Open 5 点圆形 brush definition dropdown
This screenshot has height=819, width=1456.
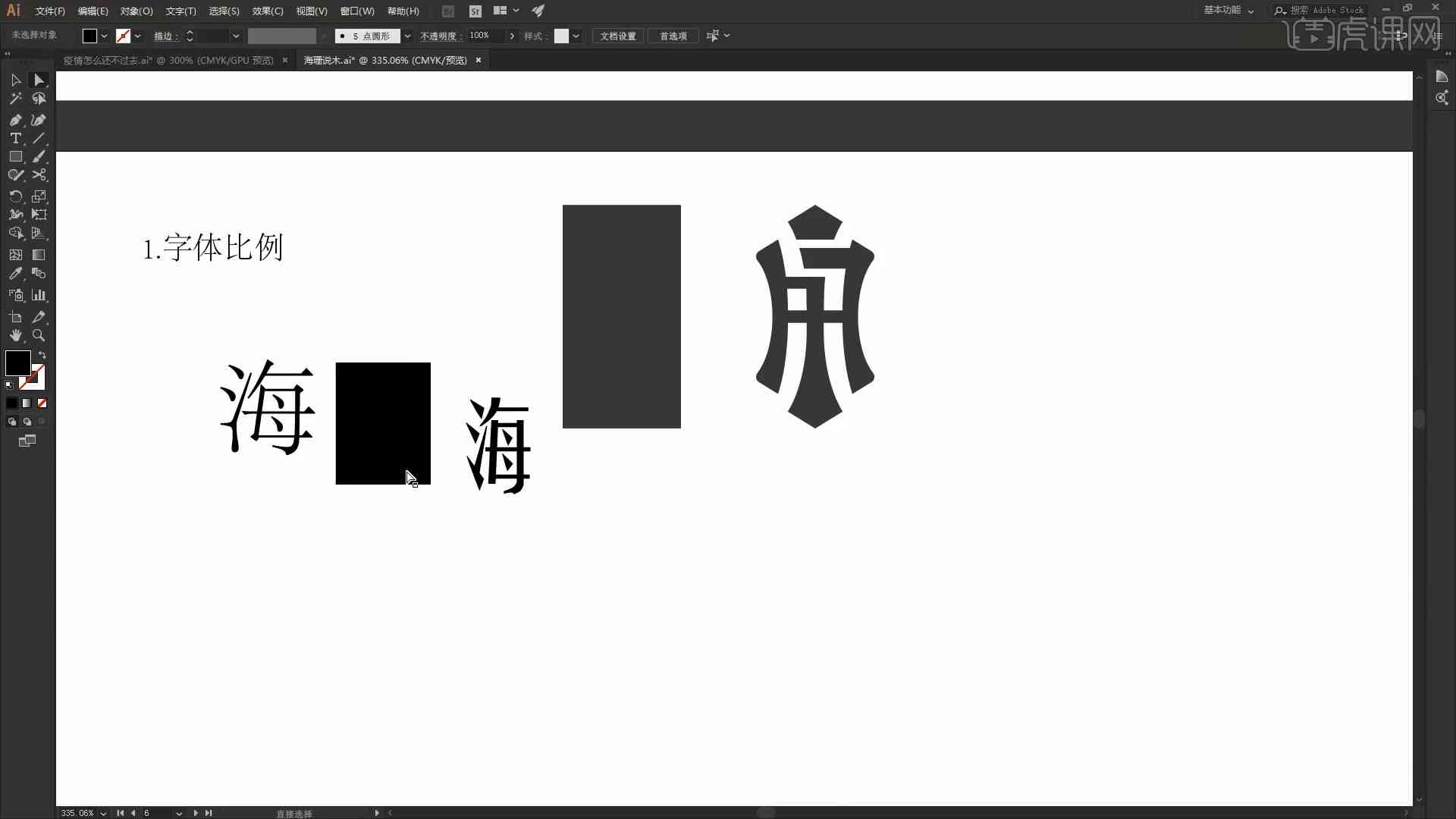(x=407, y=36)
